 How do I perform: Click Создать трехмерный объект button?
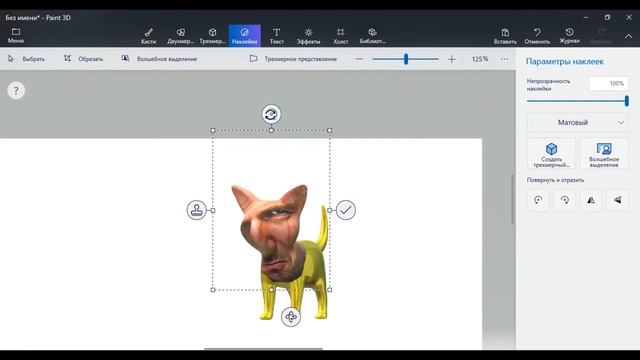(551, 154)
